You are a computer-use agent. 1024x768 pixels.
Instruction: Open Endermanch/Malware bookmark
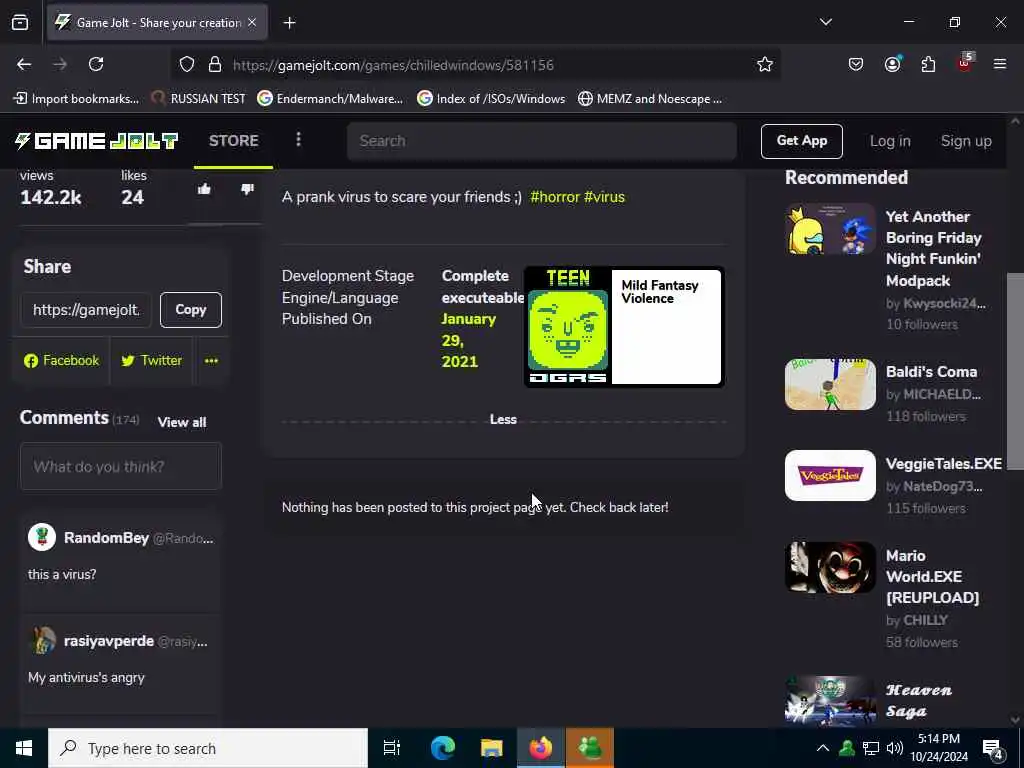(x=330, y=99)
